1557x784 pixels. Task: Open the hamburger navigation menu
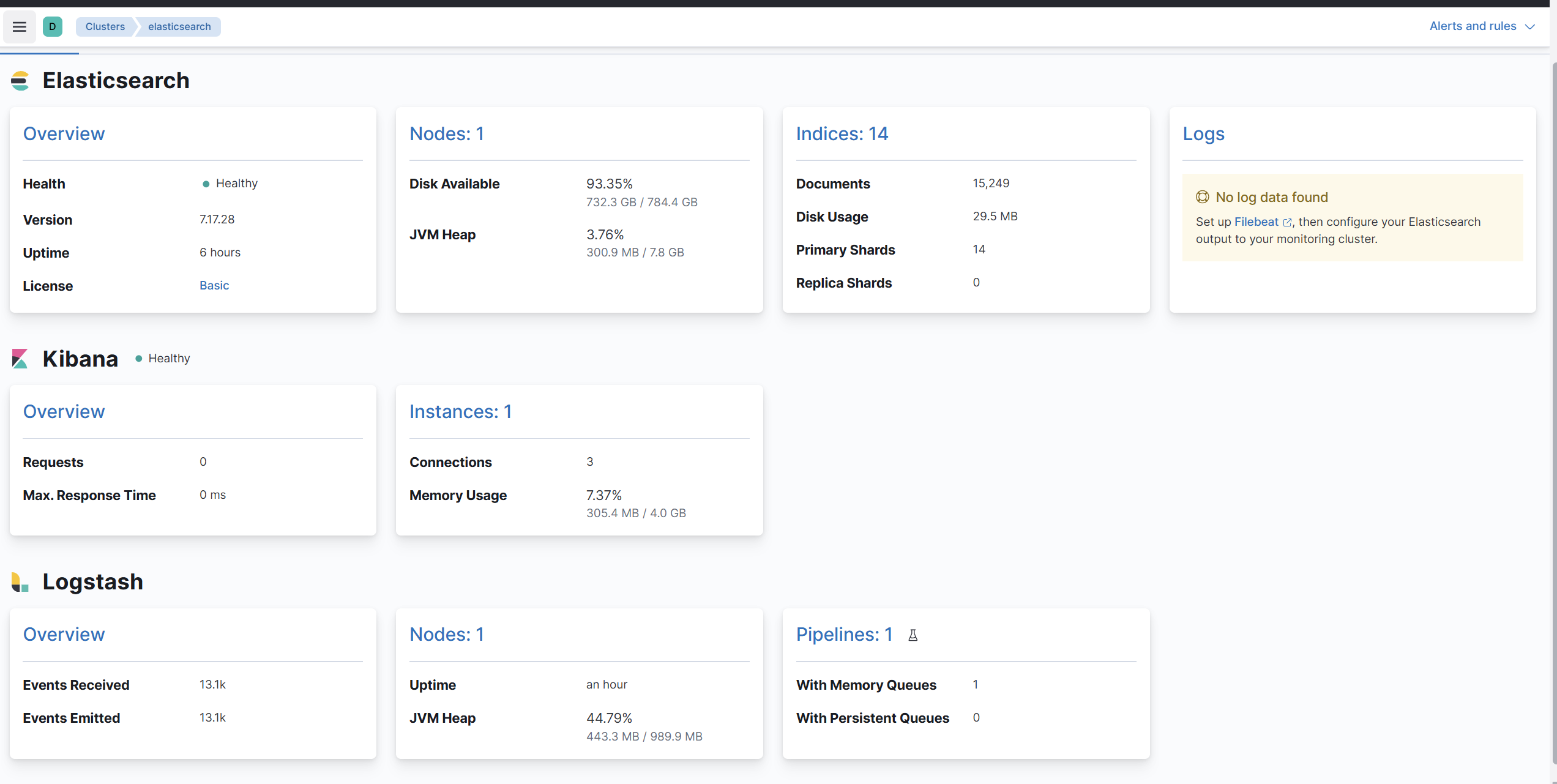click(20, 26)
